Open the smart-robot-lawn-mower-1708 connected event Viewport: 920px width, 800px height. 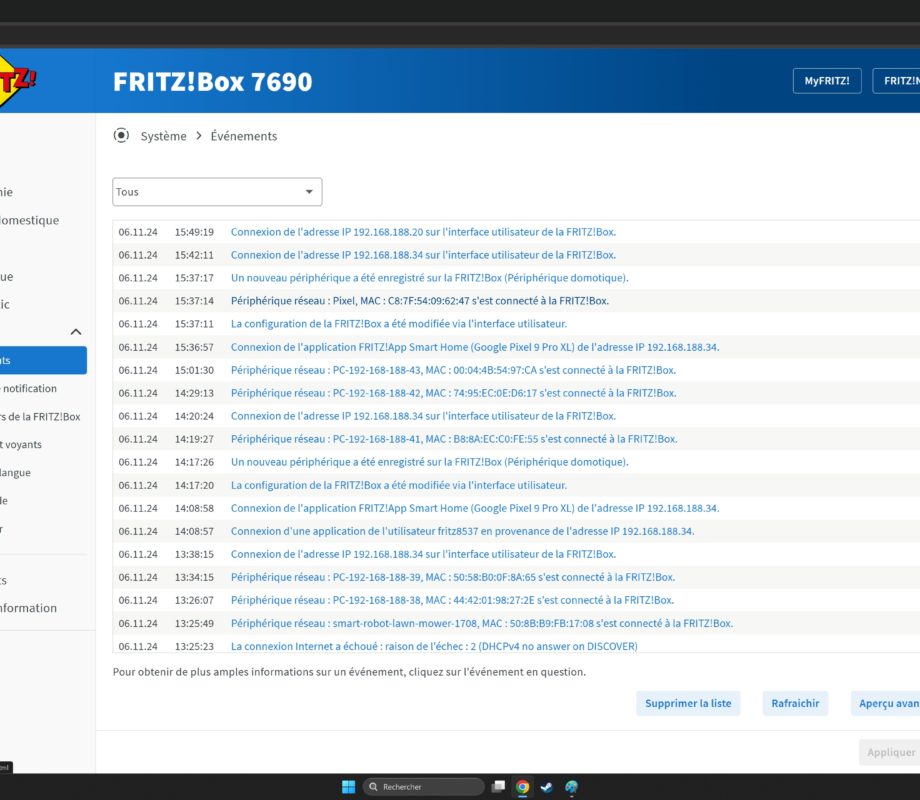pyautogui.click(x=482, y=623)
